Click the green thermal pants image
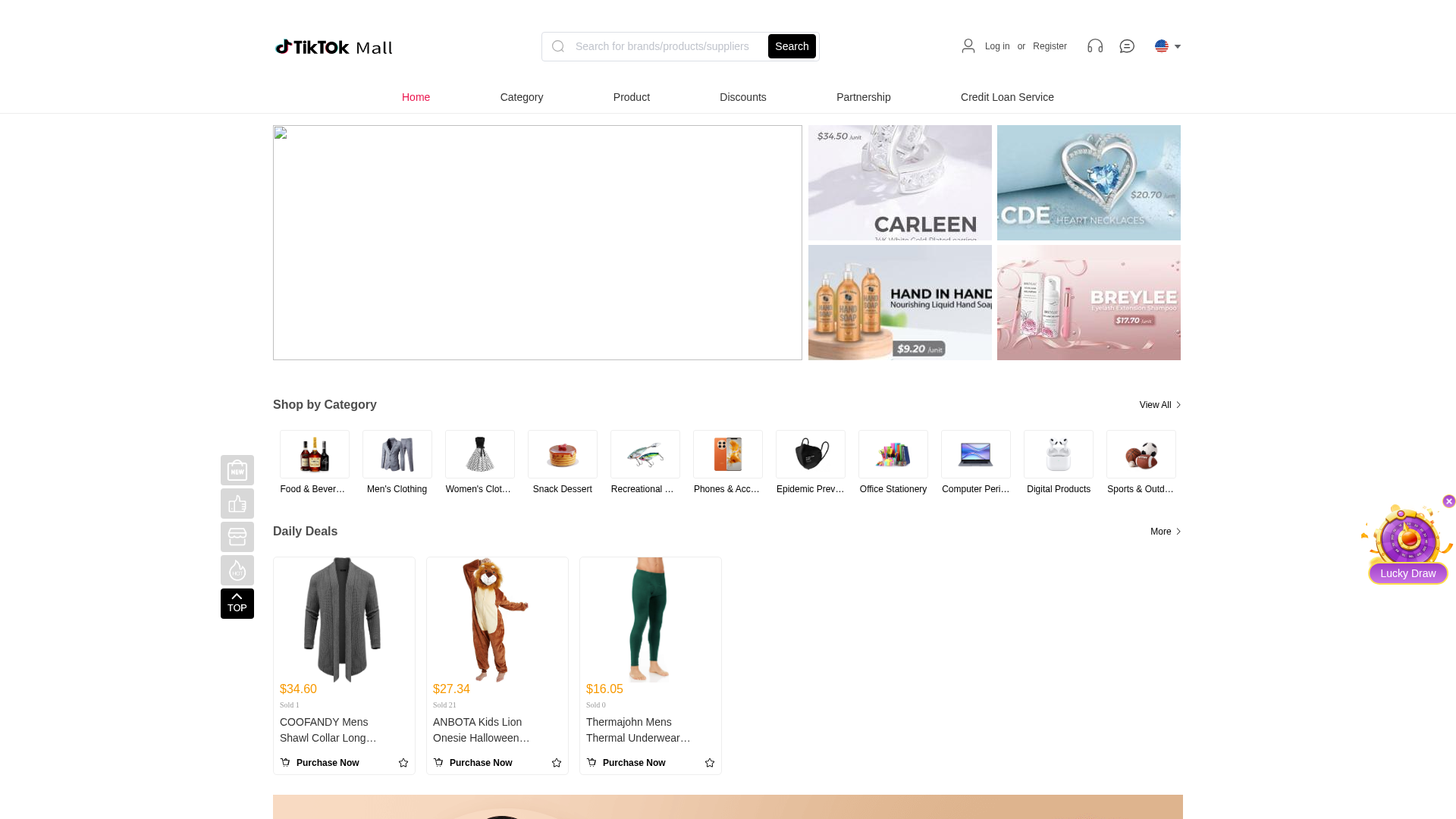This screenshot has width=1456, height=819. point(650,620)
